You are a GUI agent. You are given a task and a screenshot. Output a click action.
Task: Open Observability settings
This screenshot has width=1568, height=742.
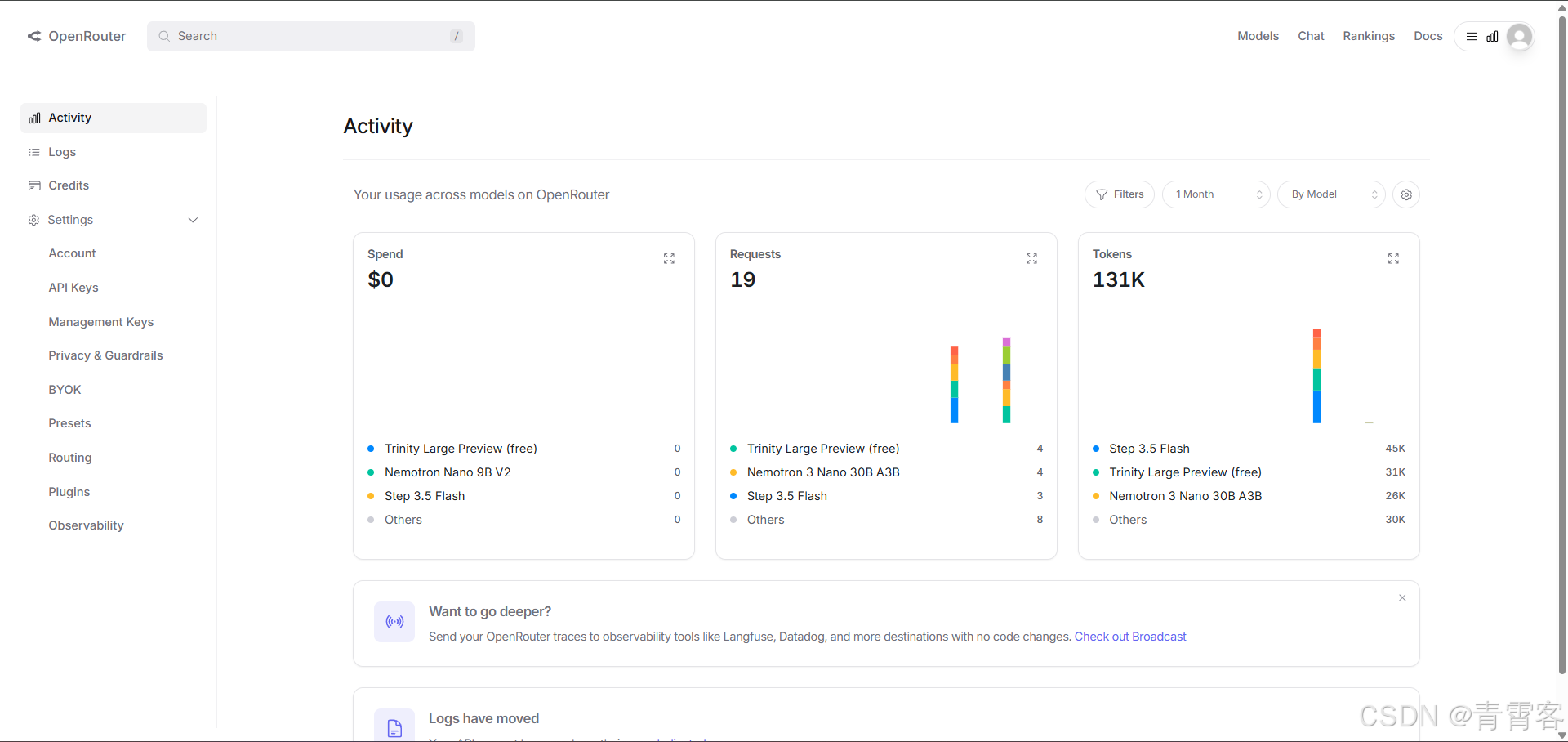click(x=86, y=525)
